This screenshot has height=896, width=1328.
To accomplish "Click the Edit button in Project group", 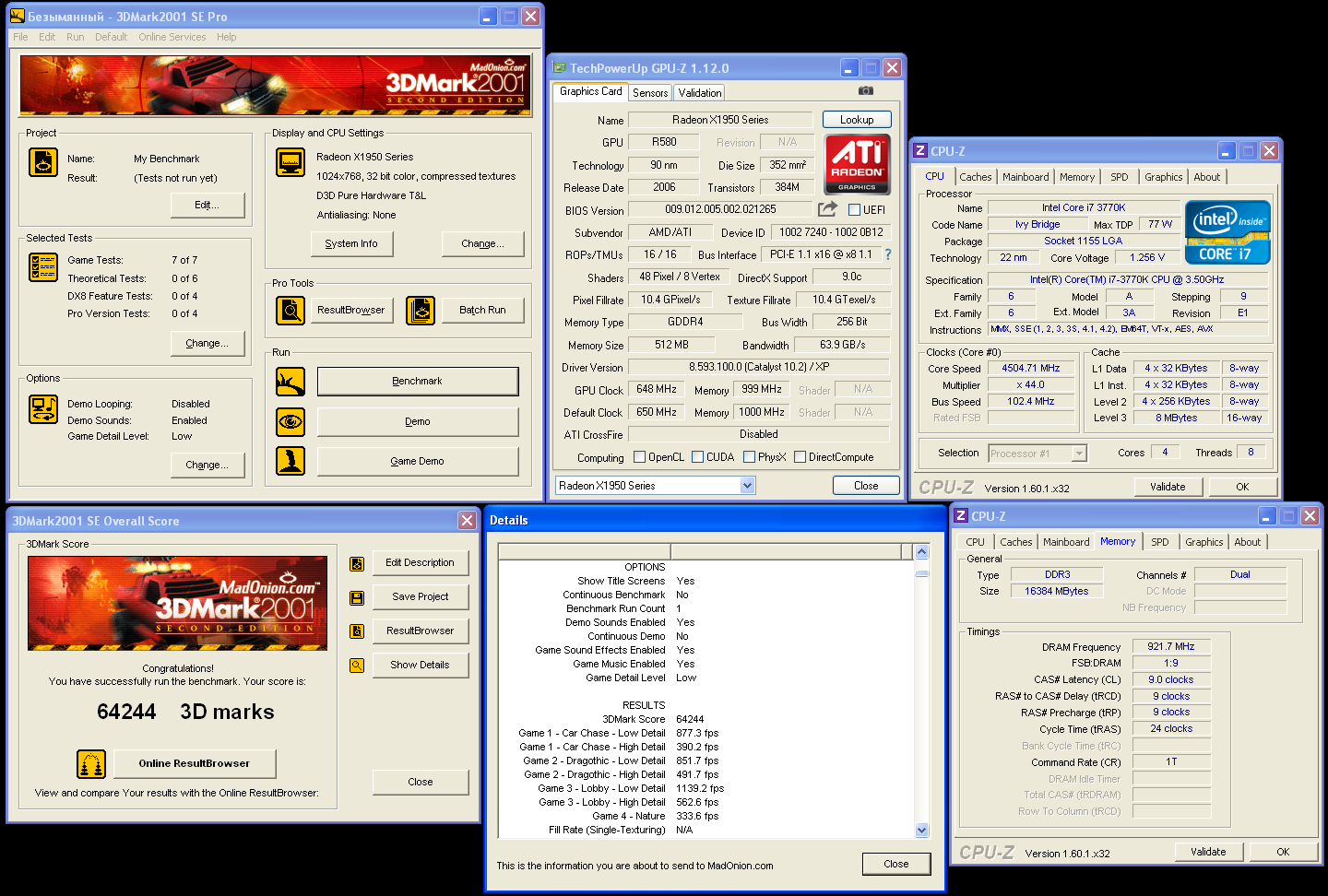I will click(x=207, y=206).
